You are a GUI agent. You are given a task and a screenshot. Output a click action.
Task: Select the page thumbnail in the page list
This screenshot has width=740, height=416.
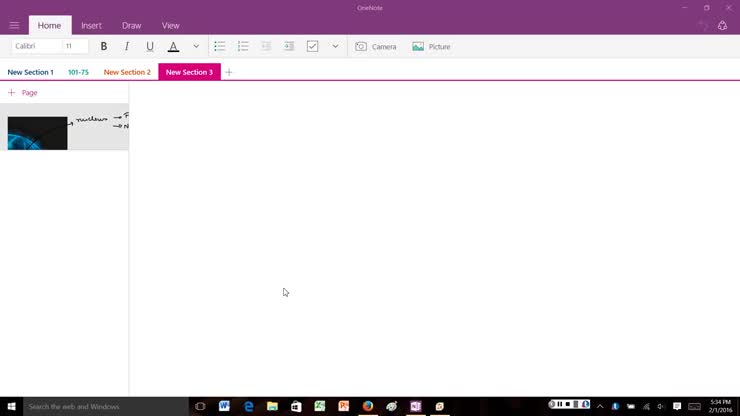[64, 132]
